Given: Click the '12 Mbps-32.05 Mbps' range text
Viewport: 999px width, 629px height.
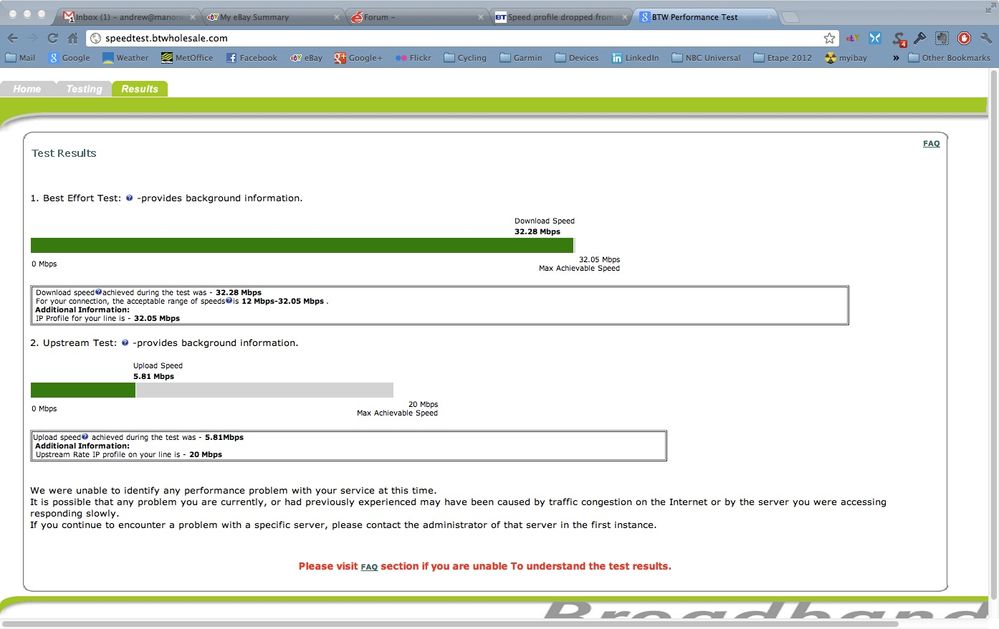Looking at the screenshot, I should [282, 301].
